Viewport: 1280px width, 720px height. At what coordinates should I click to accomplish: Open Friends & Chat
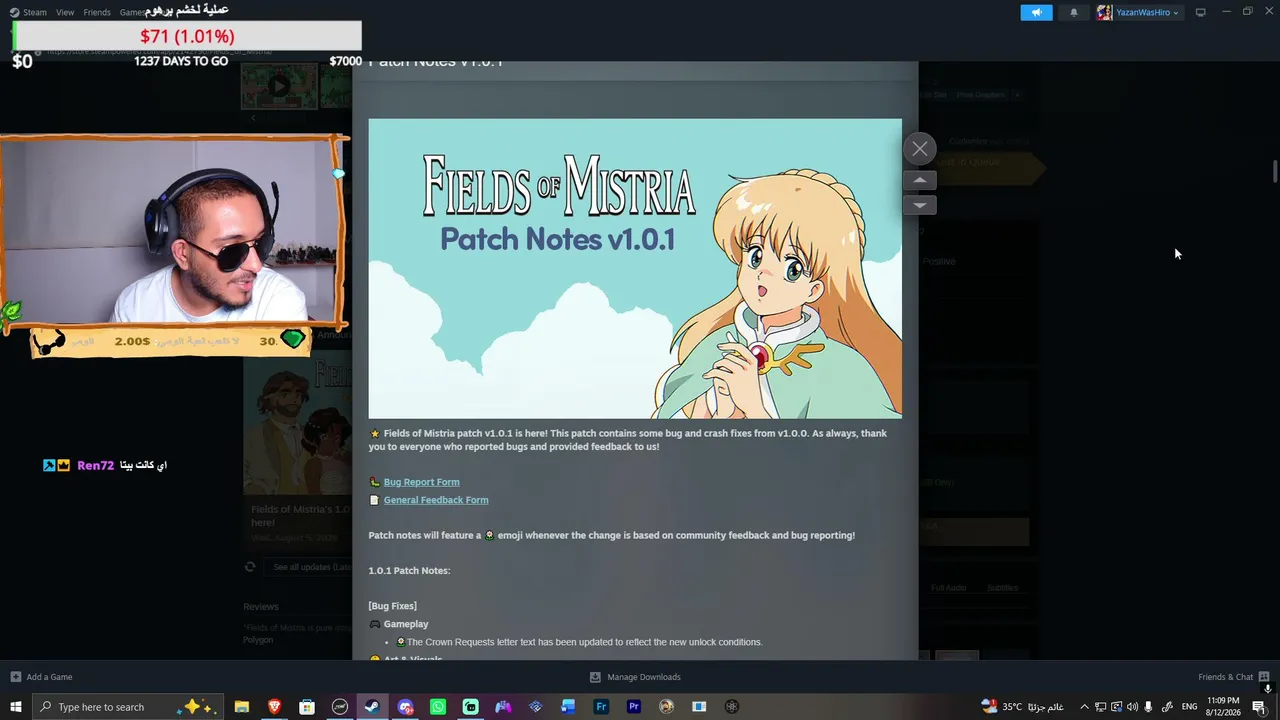tap(1234, 677)
